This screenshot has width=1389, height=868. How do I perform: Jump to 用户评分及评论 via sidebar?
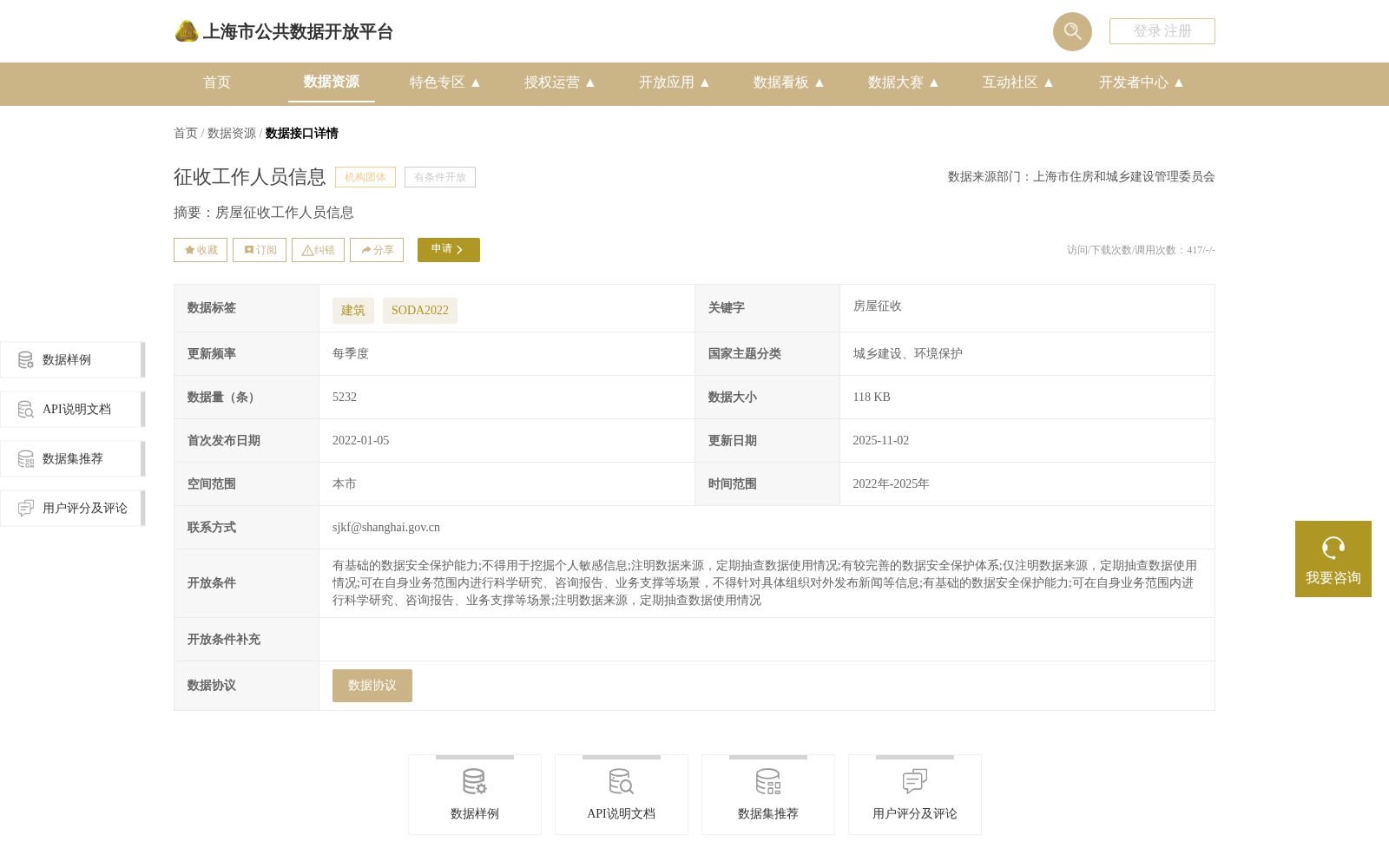[73, 508]
